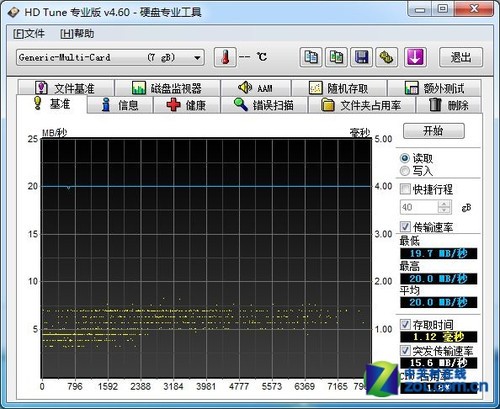
Task: Open options with the wrench icon
Action: (x=387, y=57)
